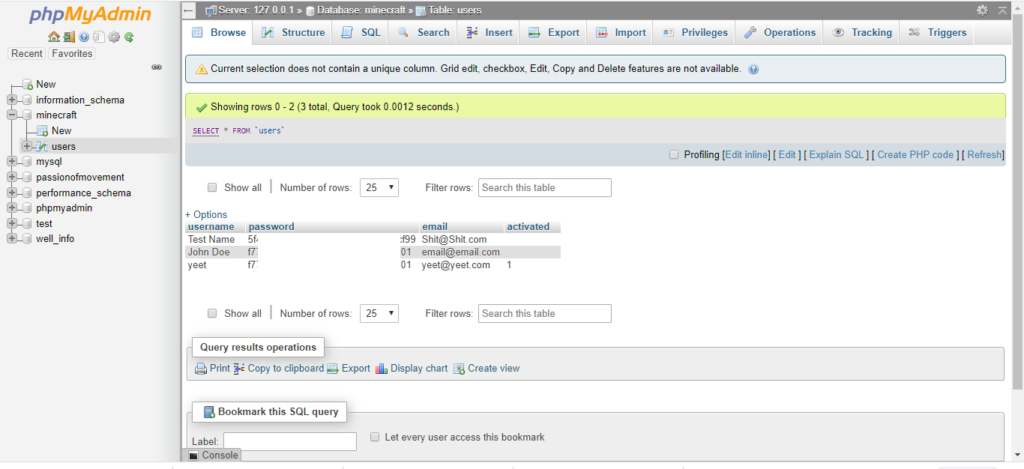Image resolution: width=1024 pixels, height=469 pixels.
Task: Expand the performance_schema database node
Action: pos(12,193)
